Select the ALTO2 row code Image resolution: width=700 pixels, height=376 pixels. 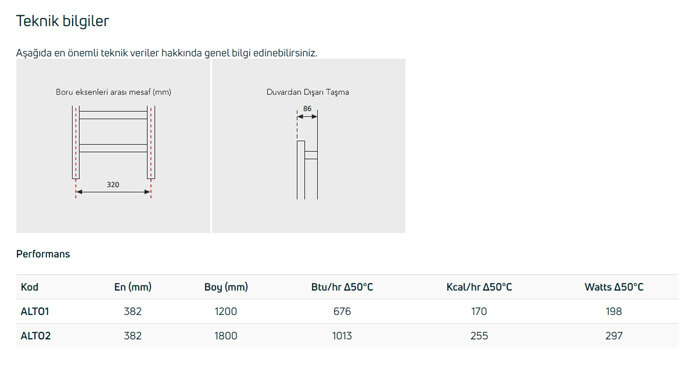[x=36, y=336]
